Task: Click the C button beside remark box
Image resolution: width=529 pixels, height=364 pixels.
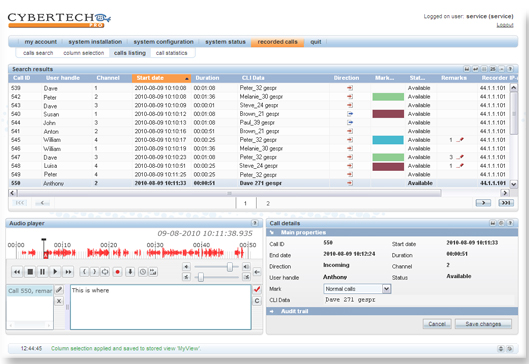Action: click(x=257, y=301)
